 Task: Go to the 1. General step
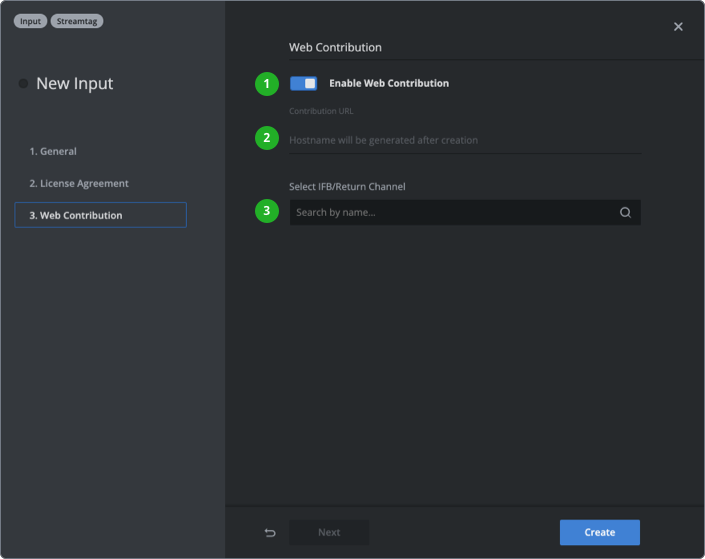click(x=53, y=151)
